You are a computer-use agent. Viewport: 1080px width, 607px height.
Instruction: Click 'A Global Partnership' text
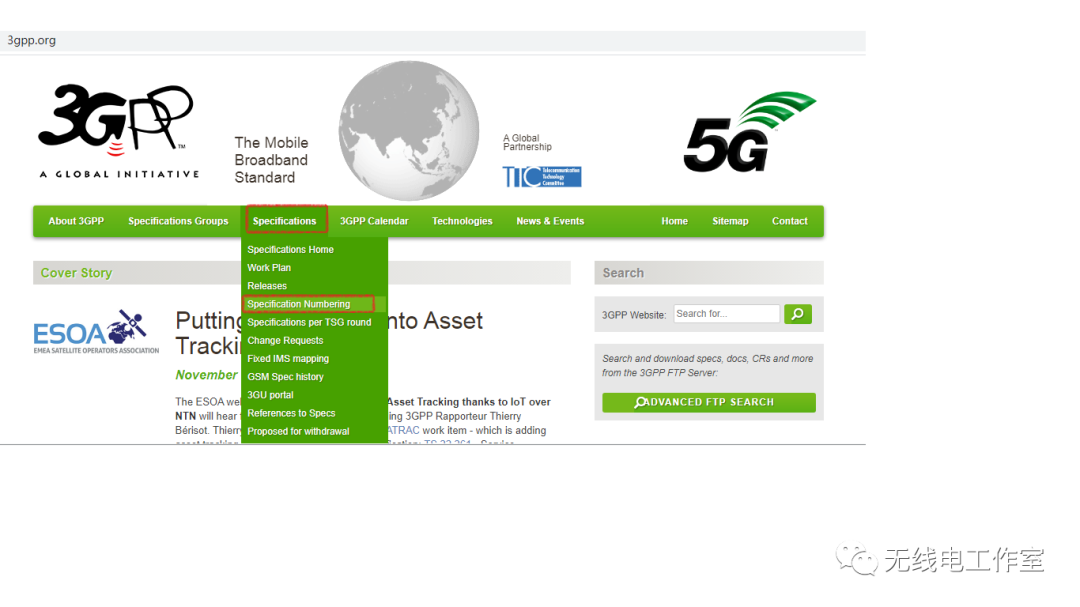click(527, 143)
